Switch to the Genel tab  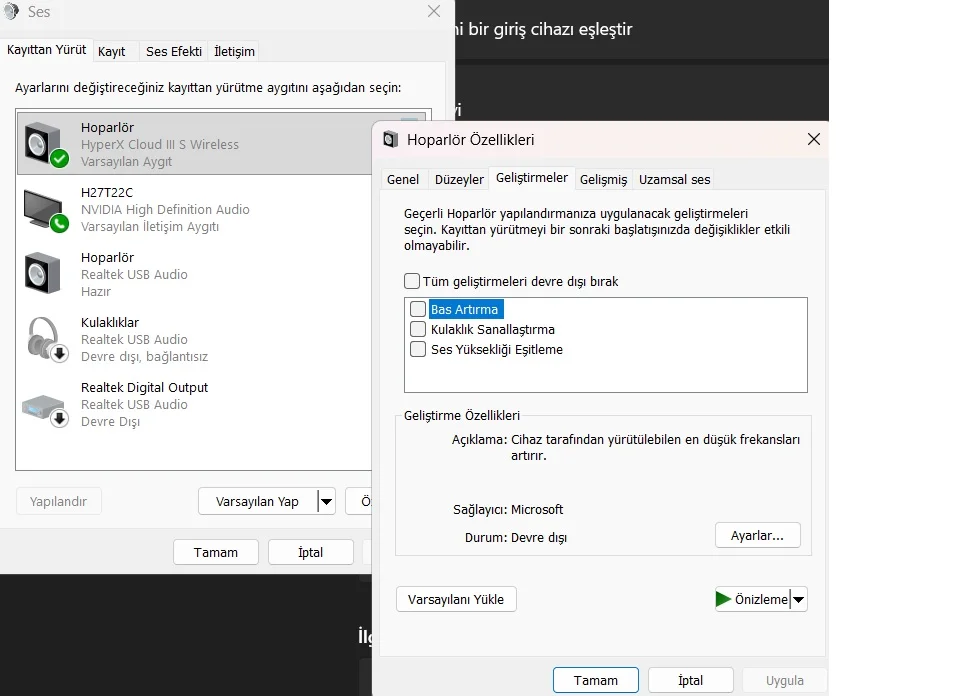[x=403, y=179]
